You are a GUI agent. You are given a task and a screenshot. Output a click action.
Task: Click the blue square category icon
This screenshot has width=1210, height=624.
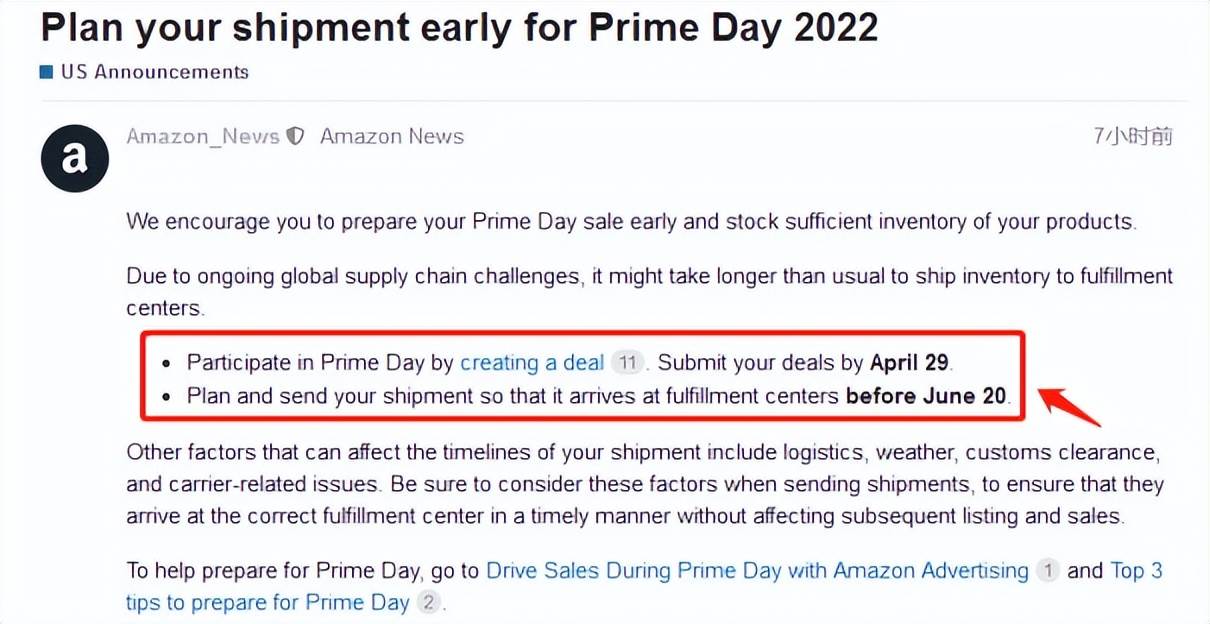pos(46,72)
